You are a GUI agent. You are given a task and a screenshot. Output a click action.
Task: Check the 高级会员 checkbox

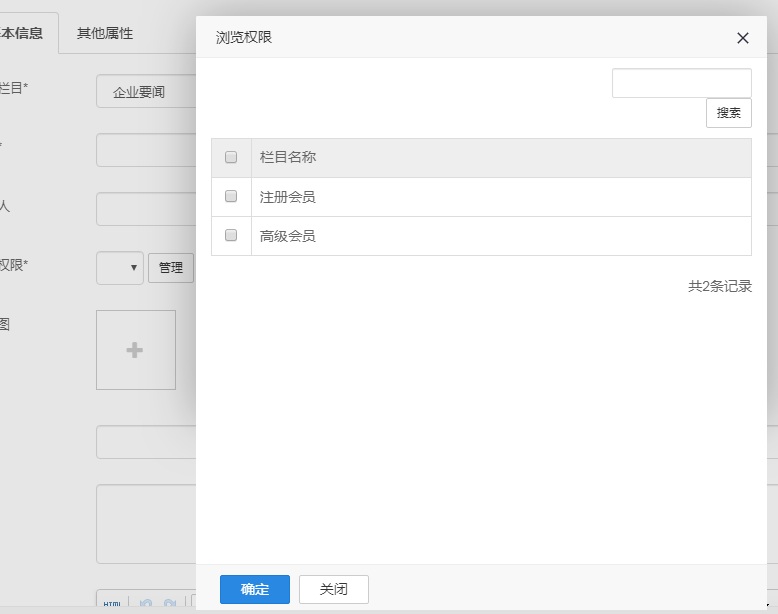click(x=231, y=235)
